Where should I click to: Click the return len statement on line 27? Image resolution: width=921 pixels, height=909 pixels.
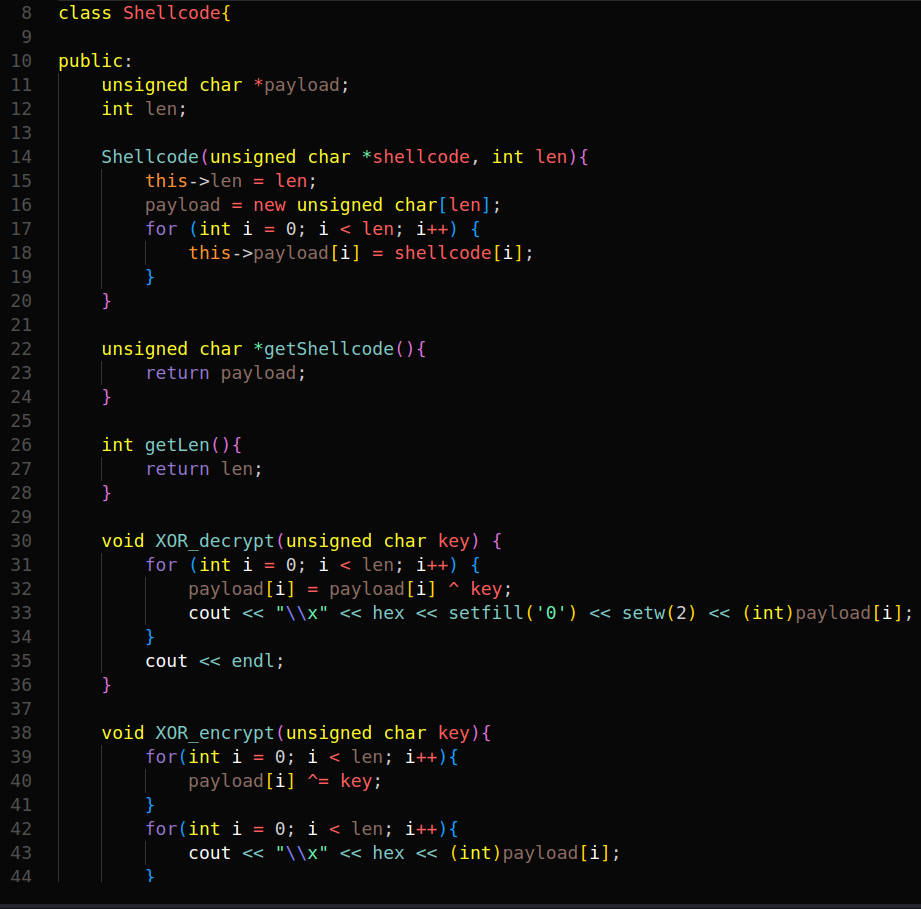coord(206,468)
